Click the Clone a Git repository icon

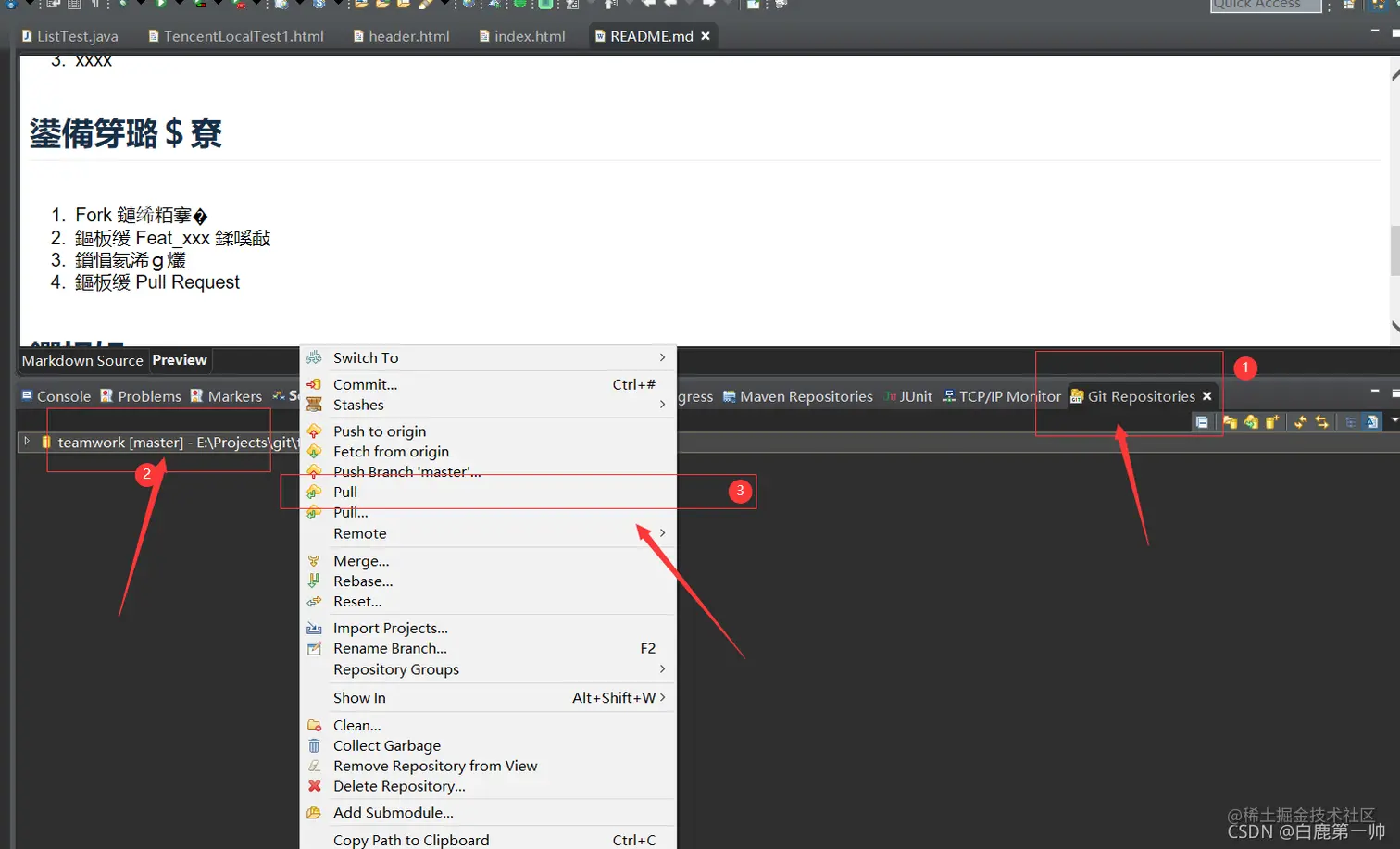click(1251, 422)
